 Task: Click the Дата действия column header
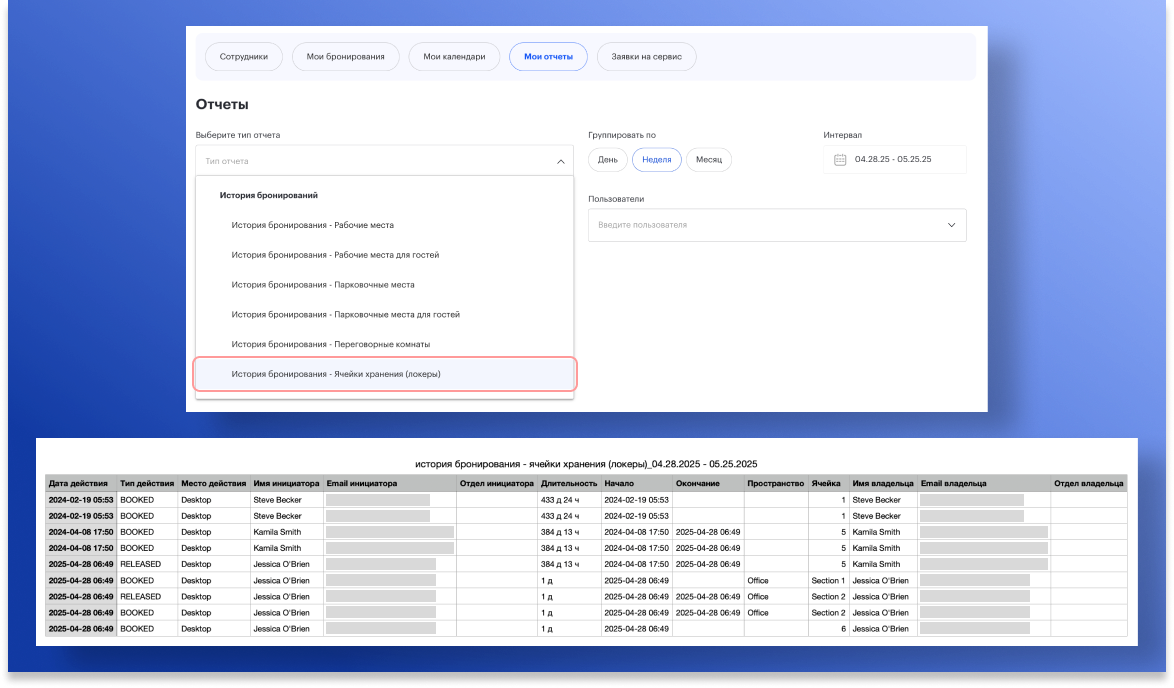pyautogui.click(x=81, y=484)
